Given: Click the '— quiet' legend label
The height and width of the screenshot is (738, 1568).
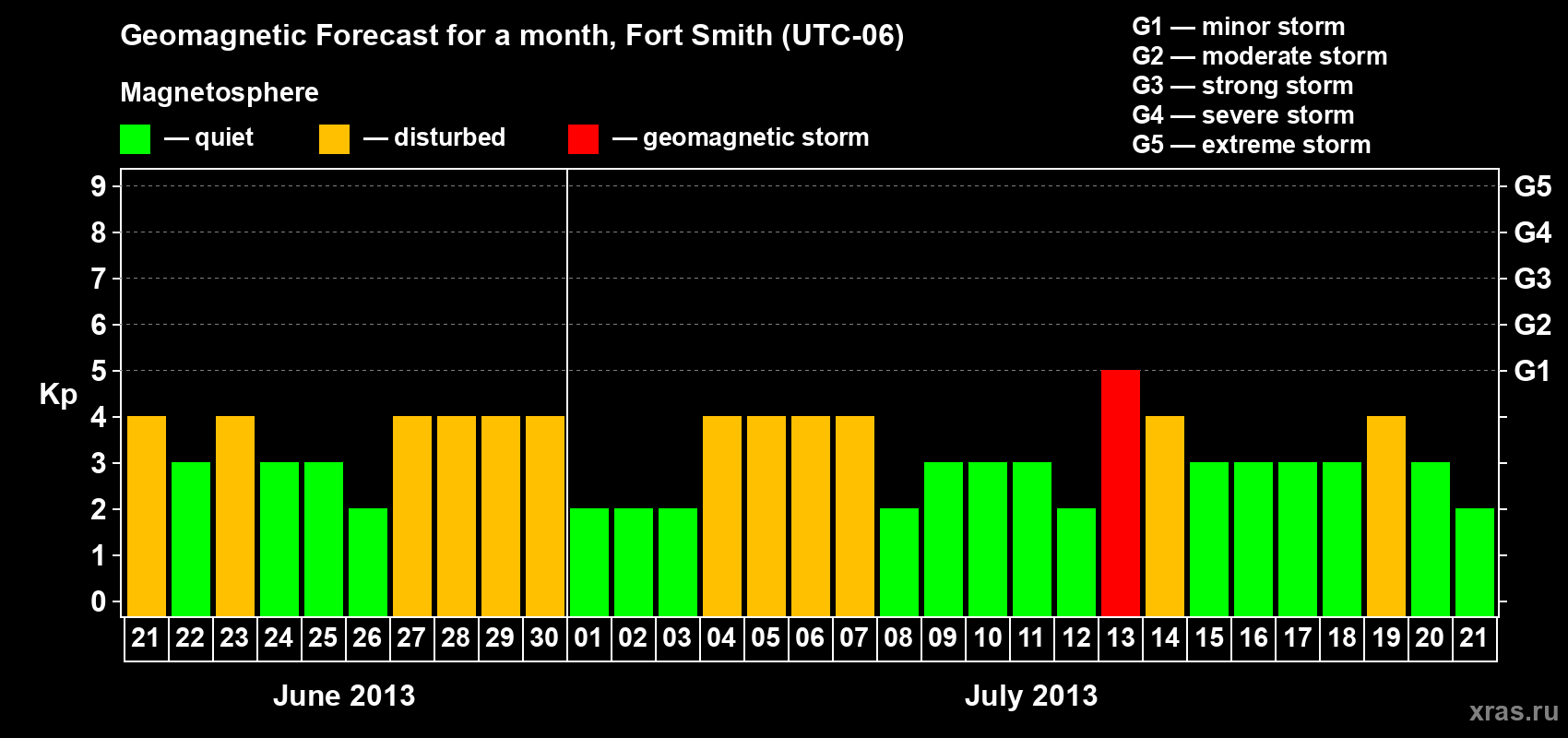Looking at the screenshot, I should coord(208,137).
